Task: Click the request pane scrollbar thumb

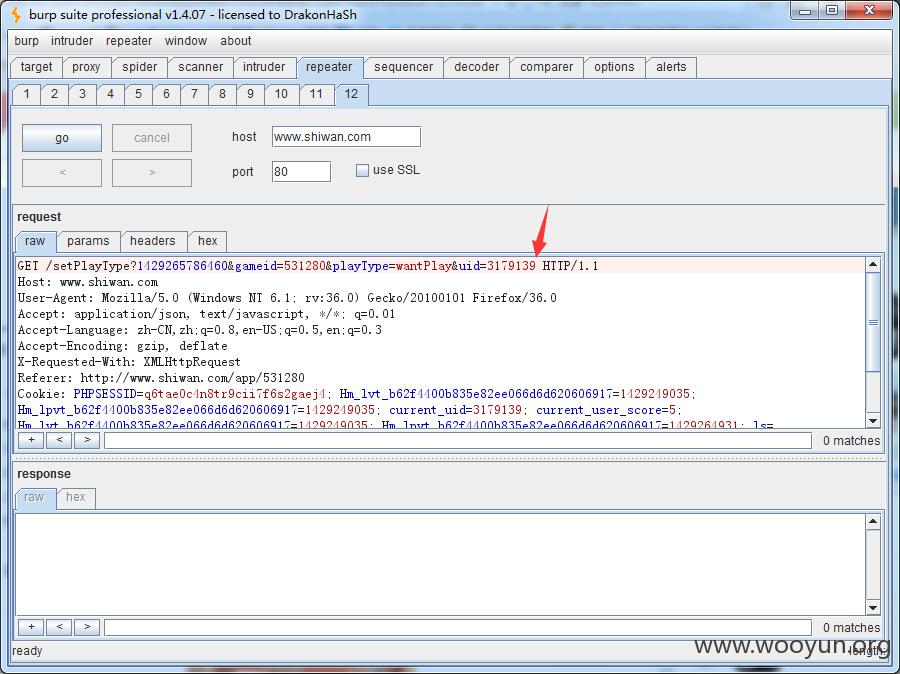Action: [x=873, y=322]
